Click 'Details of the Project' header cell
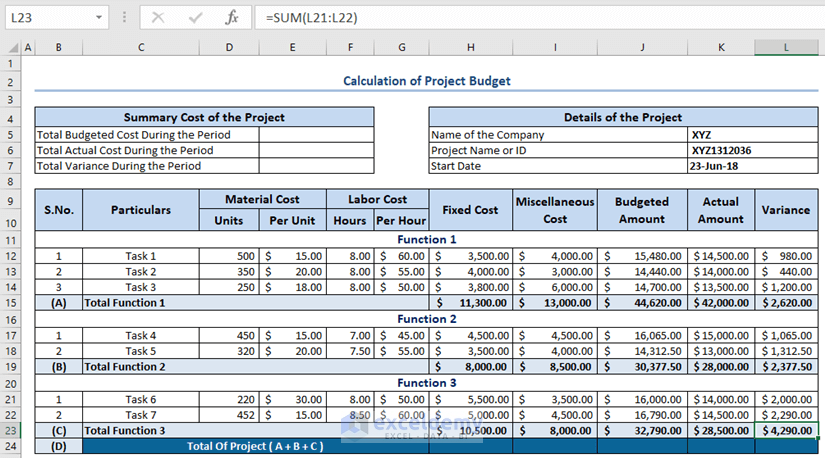 [623, 117]
